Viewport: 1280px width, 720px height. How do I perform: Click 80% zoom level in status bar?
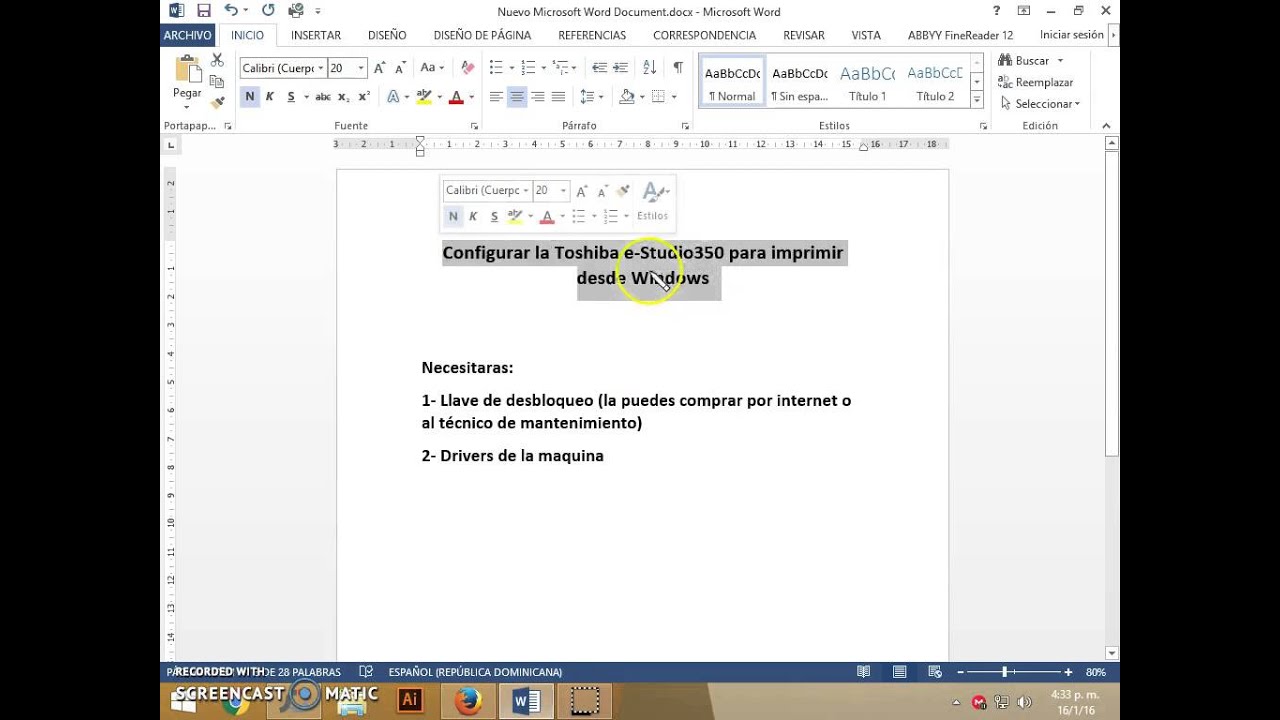pyautogui.click(x=1096, y=672)
